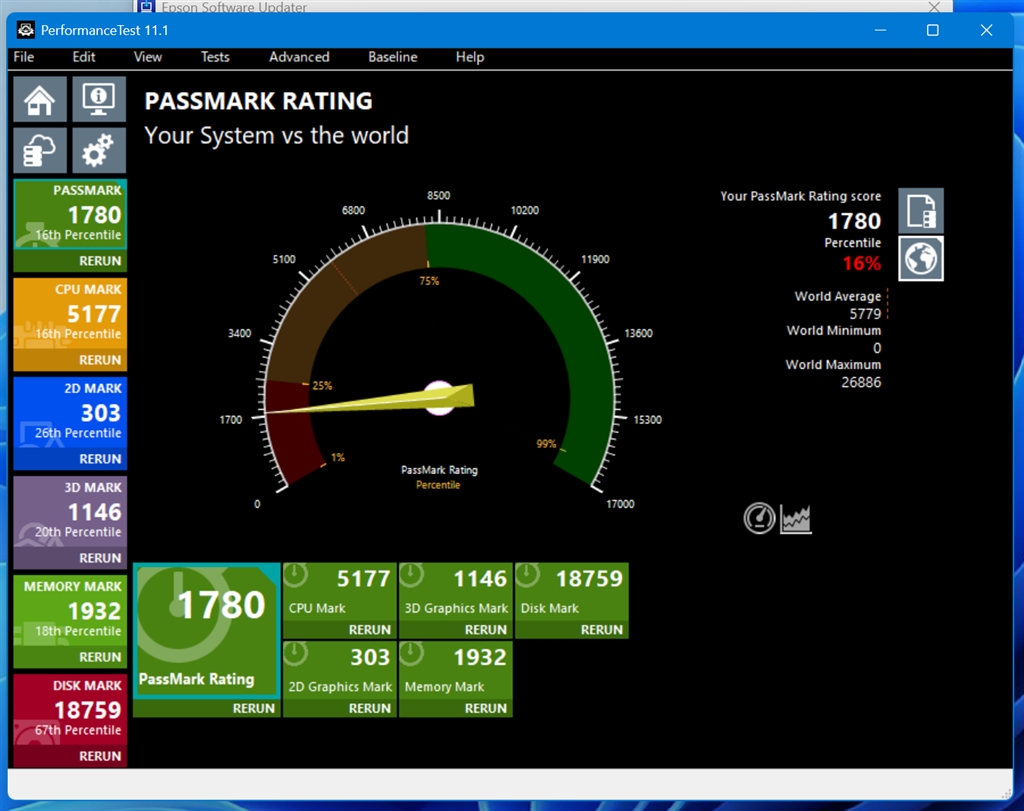Viewport: 1024px width, 811px height.
Task: Open the cloud baseline manager icon
Action: tap(40, 151)
